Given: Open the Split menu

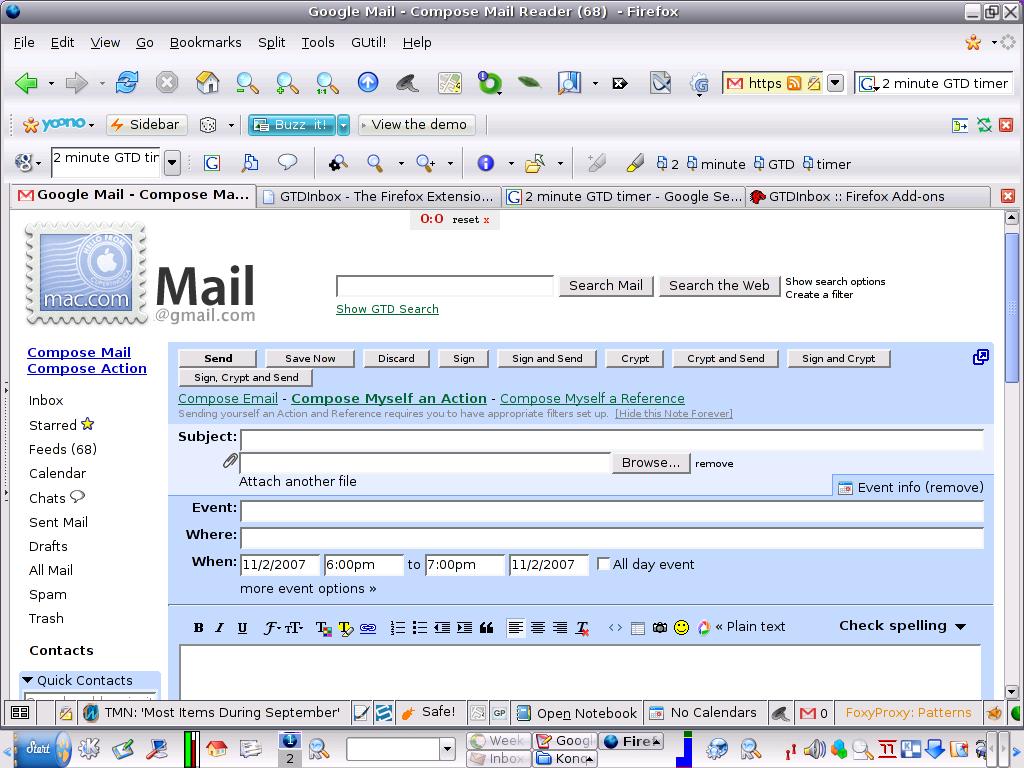Looking at the screenshot, I should click(272, 42).
